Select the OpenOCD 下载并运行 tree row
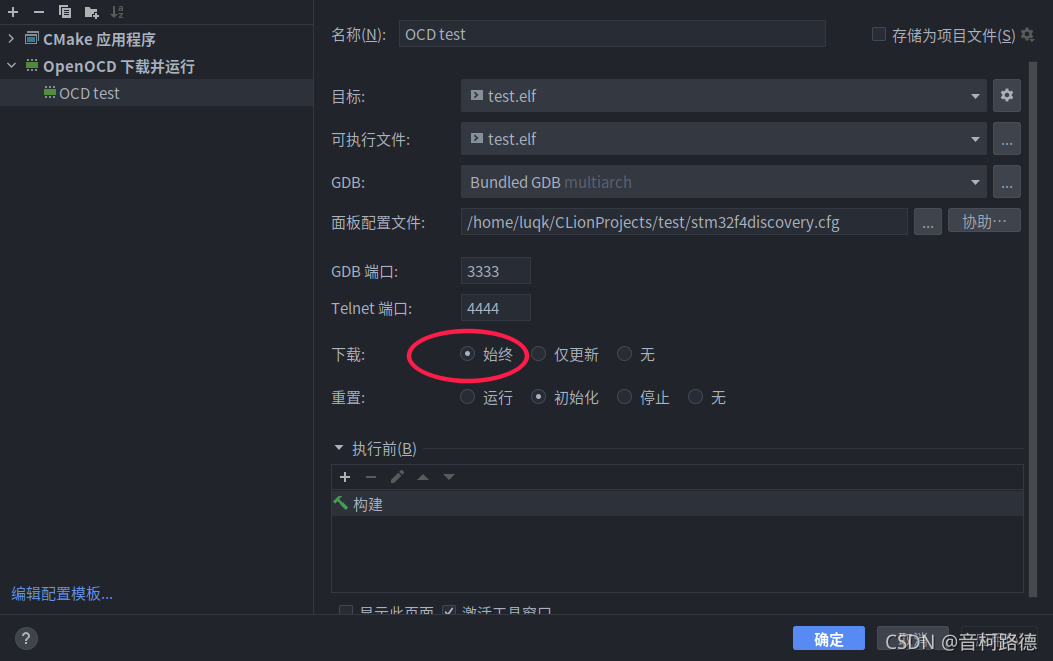Viewport: 1053px width, 661px height. [156, 66]
